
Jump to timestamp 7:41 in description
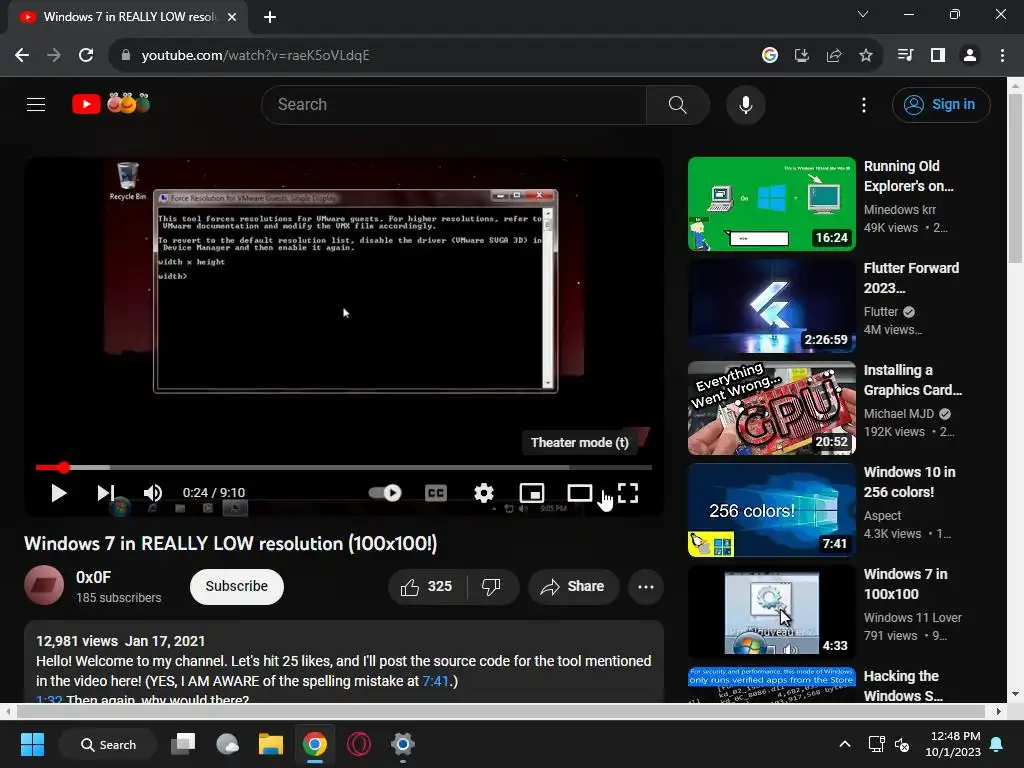435,680
